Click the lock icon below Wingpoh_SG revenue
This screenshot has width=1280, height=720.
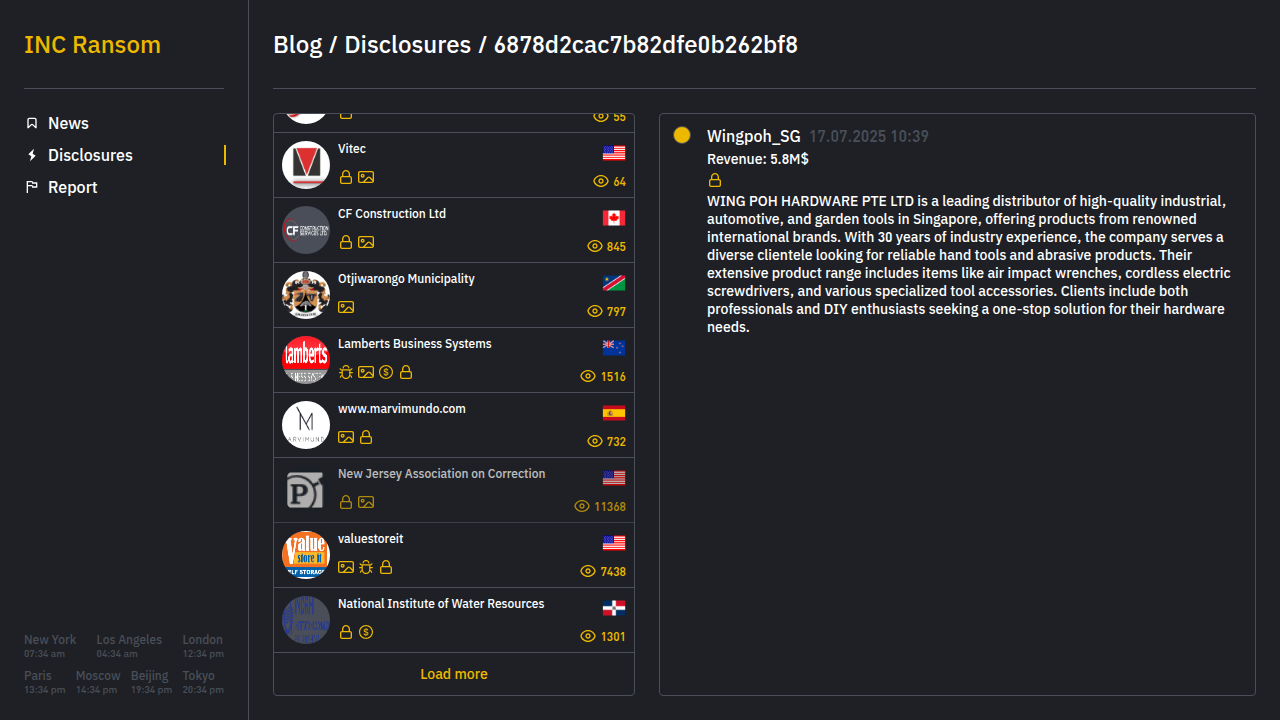[x=715, y=181]
